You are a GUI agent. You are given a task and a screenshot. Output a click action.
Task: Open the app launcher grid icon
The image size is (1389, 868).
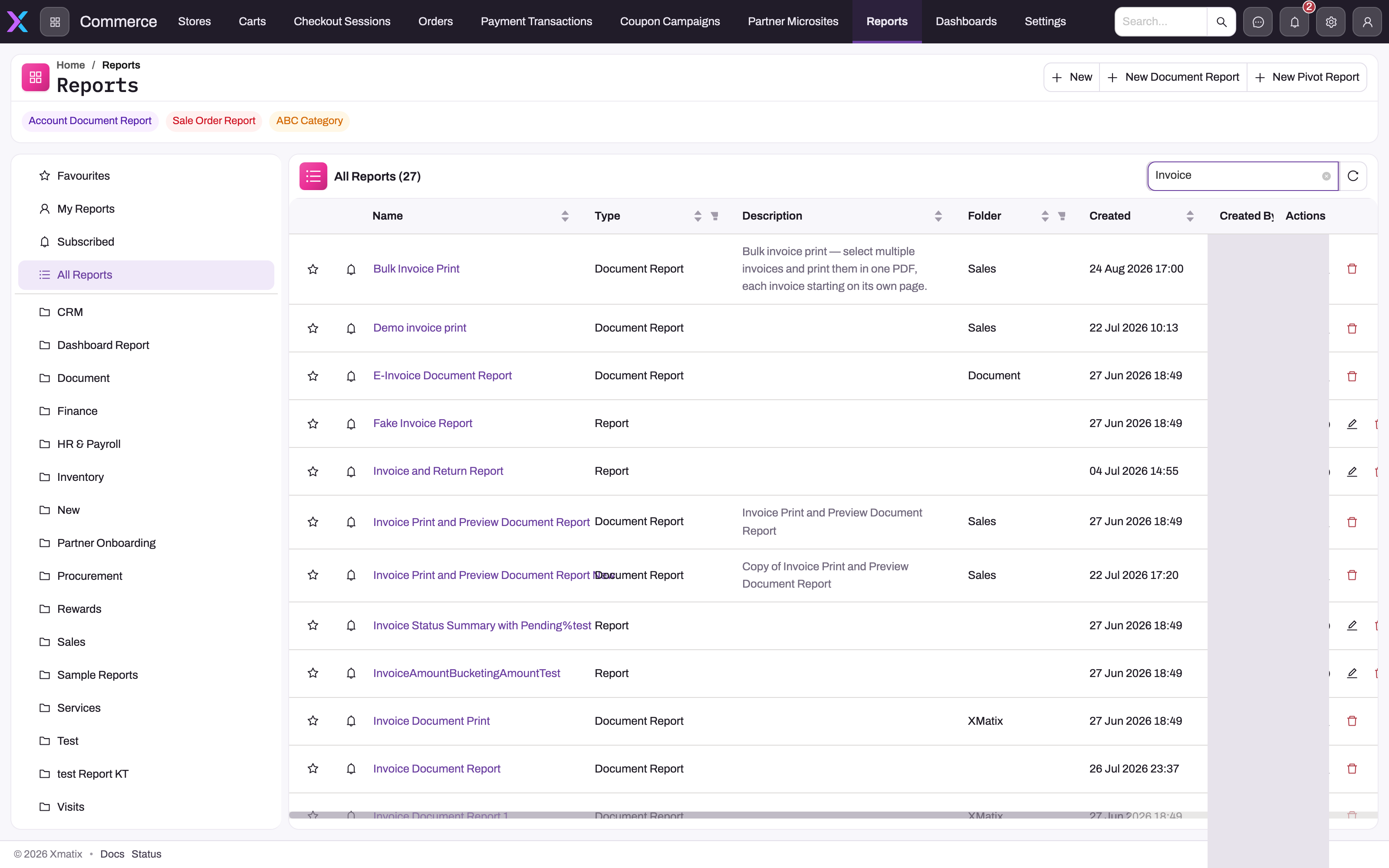[x=55, y=22]
